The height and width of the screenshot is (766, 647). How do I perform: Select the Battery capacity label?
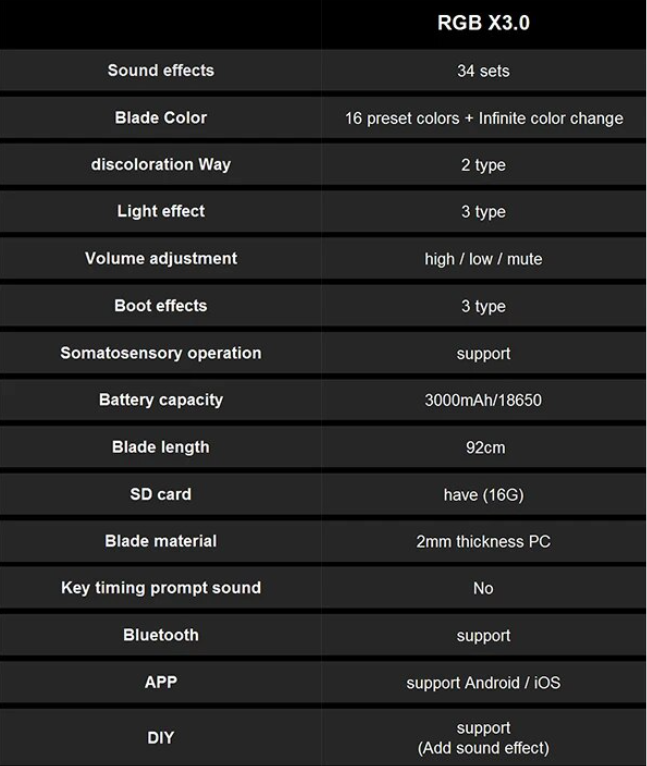coord(161,399)
